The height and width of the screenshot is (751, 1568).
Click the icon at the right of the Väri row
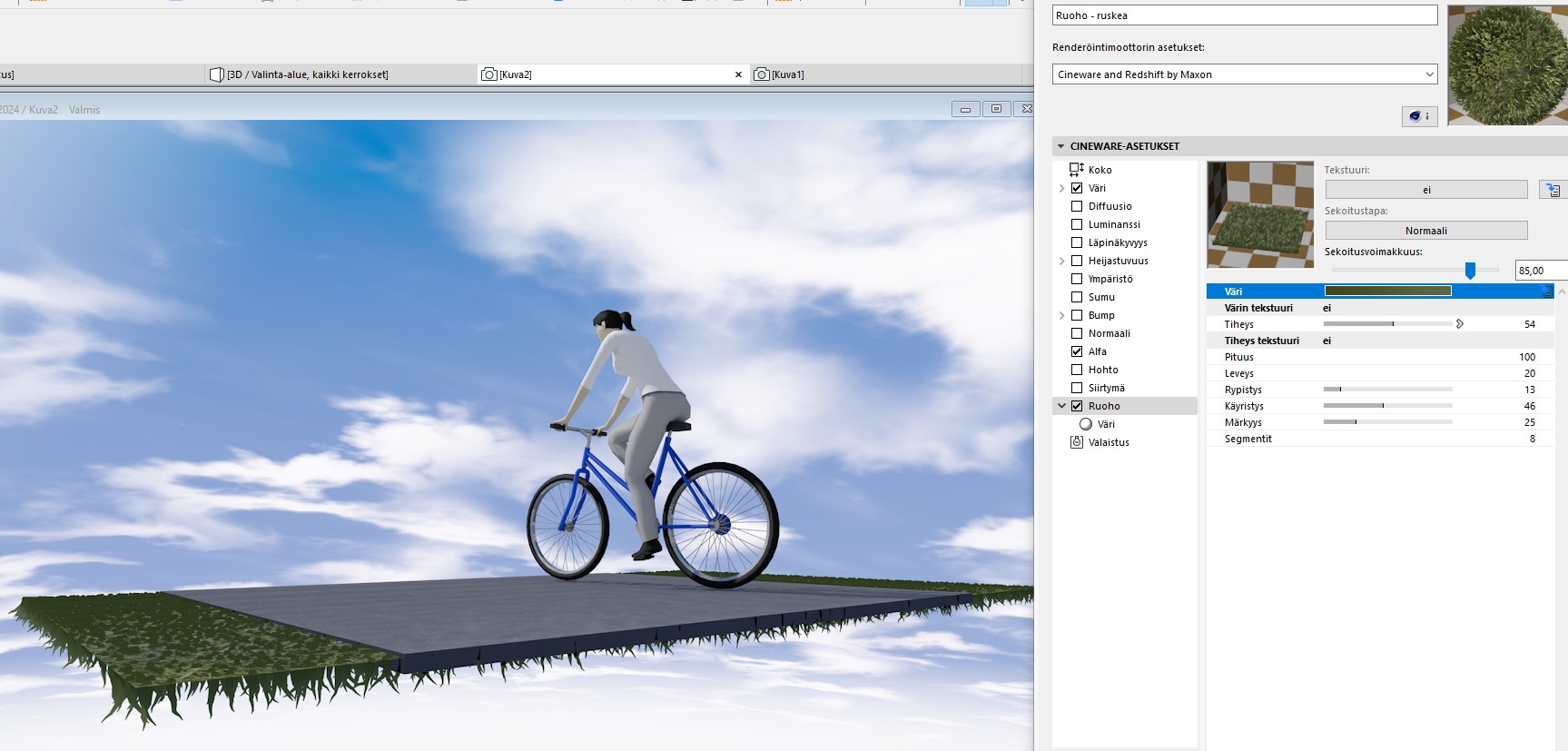pyautogui.click(x=1546, y=292)
